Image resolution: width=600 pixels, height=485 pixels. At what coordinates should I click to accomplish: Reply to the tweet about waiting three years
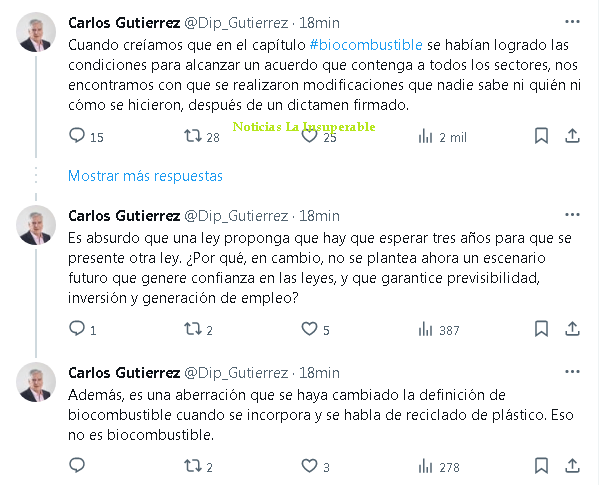click(78, 329)
